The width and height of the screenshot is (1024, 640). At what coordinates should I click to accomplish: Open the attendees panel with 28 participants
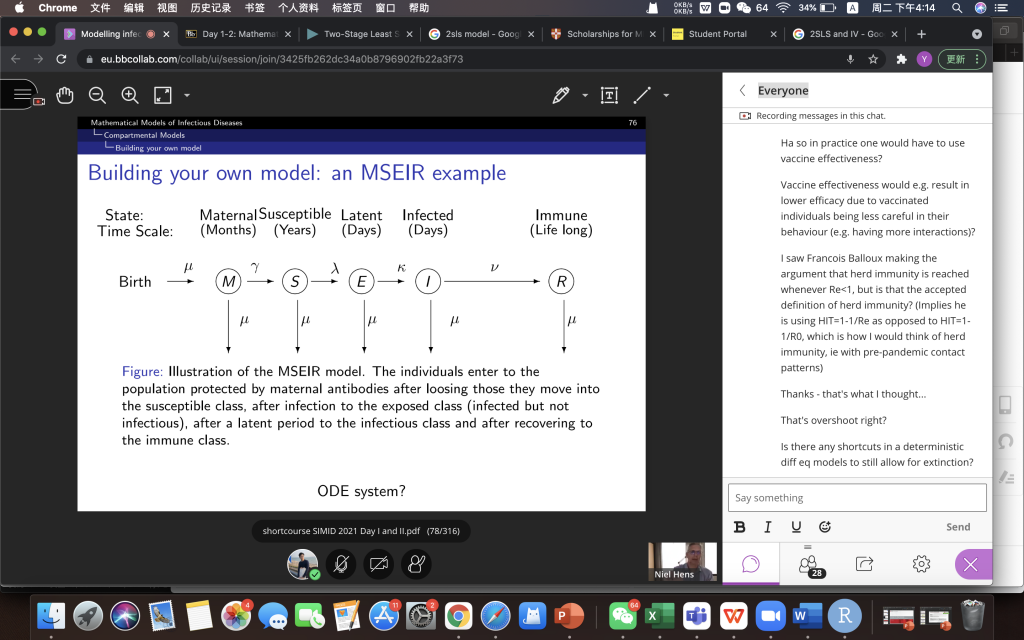tap(808, 564)
